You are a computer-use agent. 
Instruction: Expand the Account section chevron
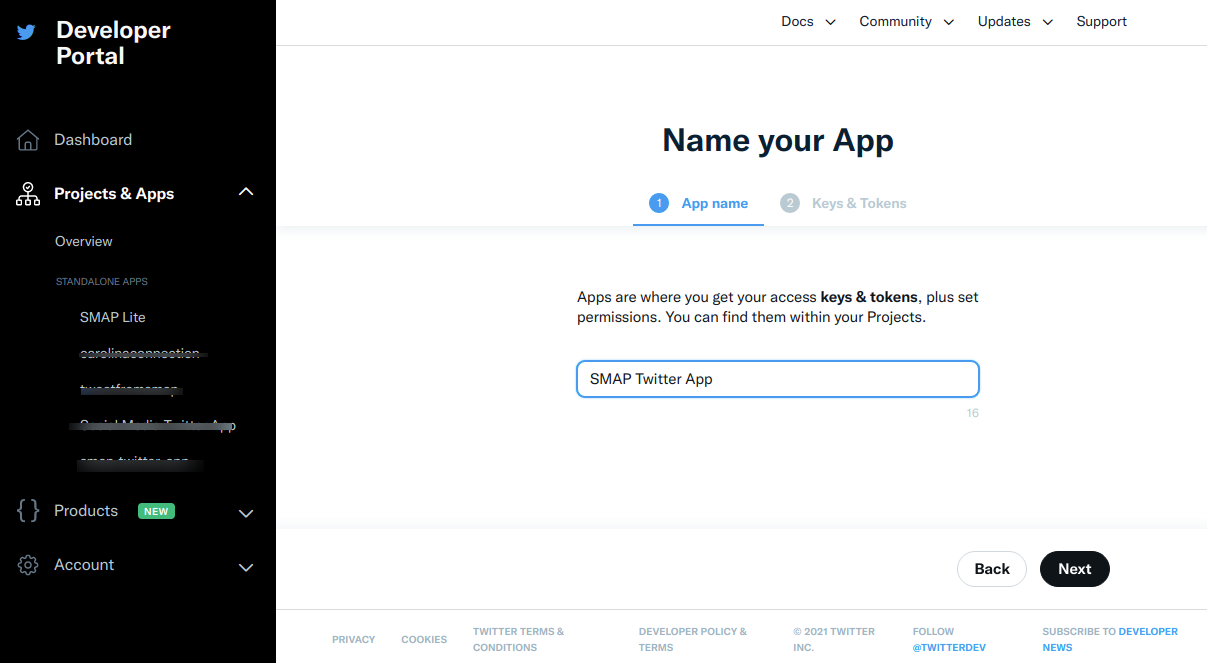tap(246, 567)
